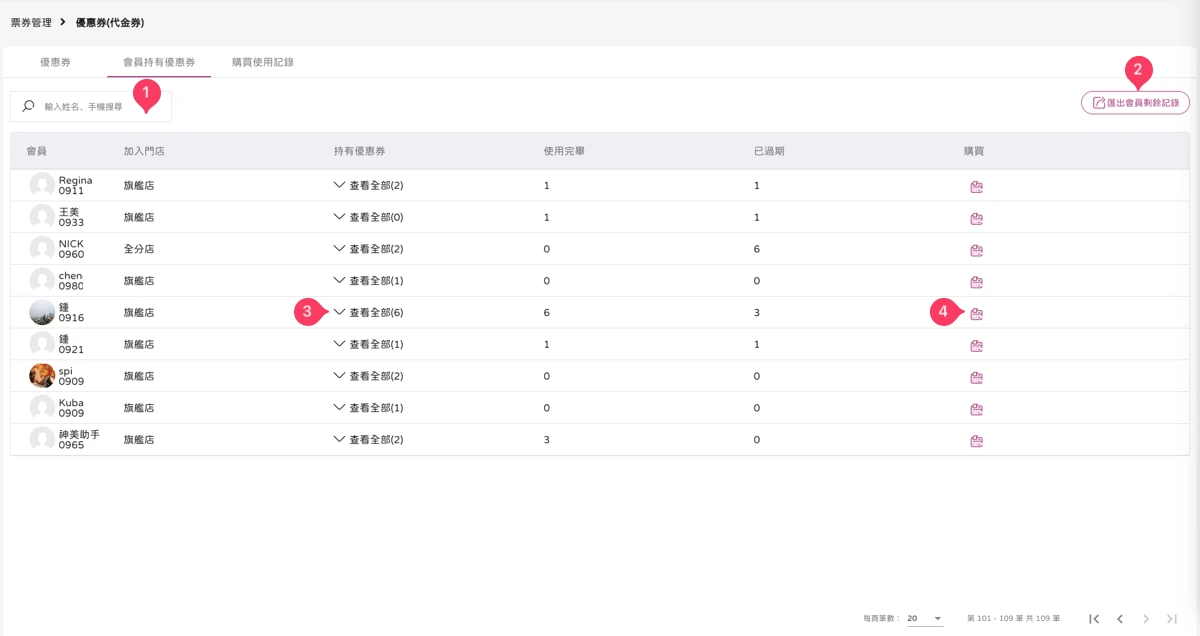
Task: Open purchase icon for member NICK
Action: coord(977,250)
